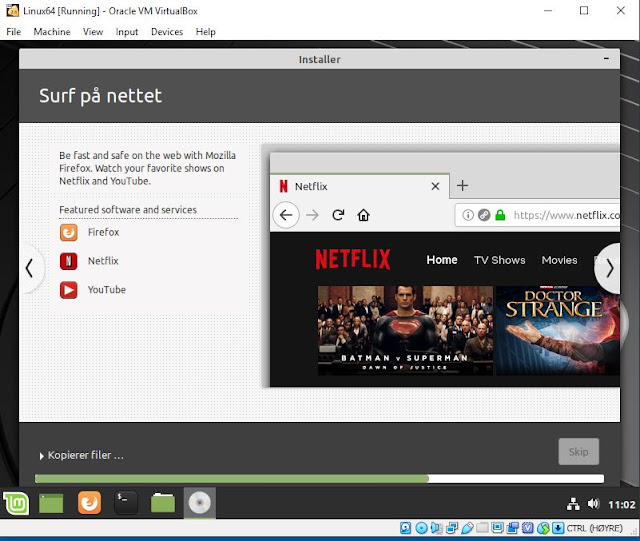This screenshot has width=640, height=541.
Task: Click the site info (i) icon
Action: pyautogui.click(x=468, y=215)
